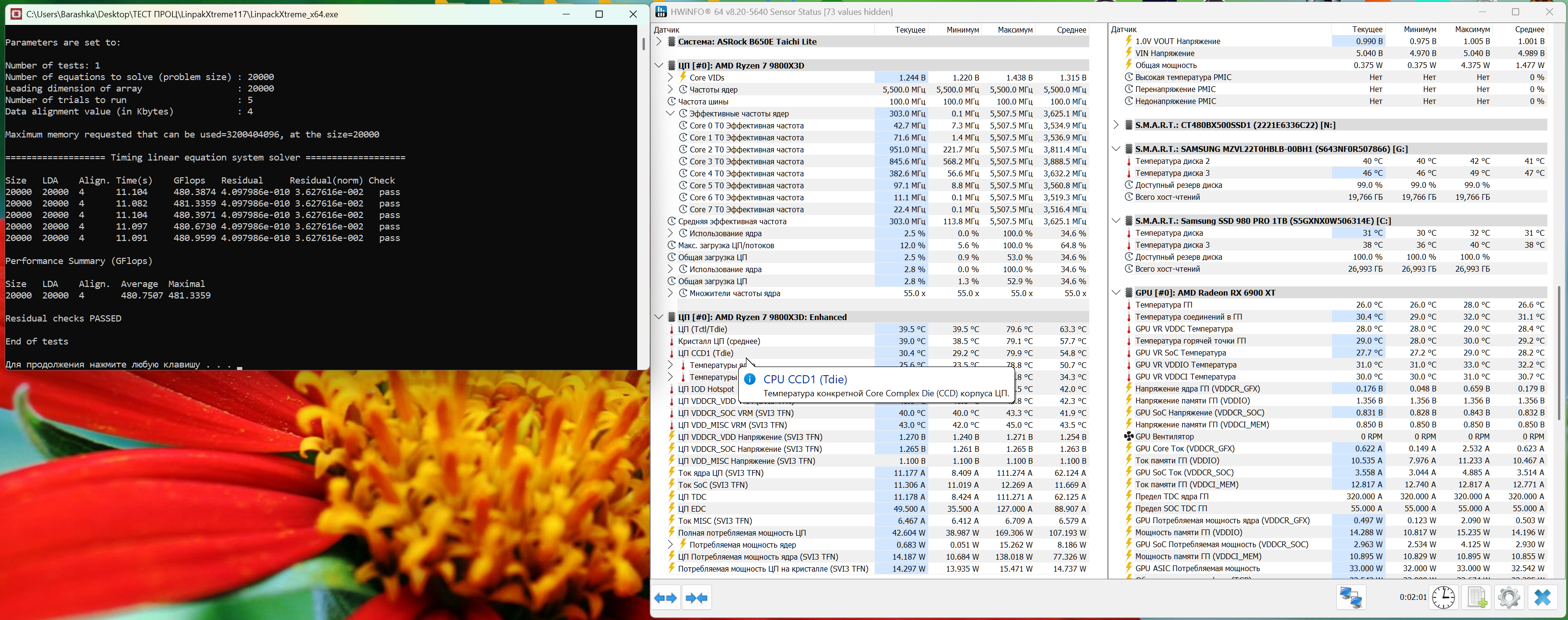The height and width of the screenshot is (620, 1568).
Task: Collapse GPU [#0]: AMD Radeon RX 6900 XT group
Action: [x=1116, y=292]
